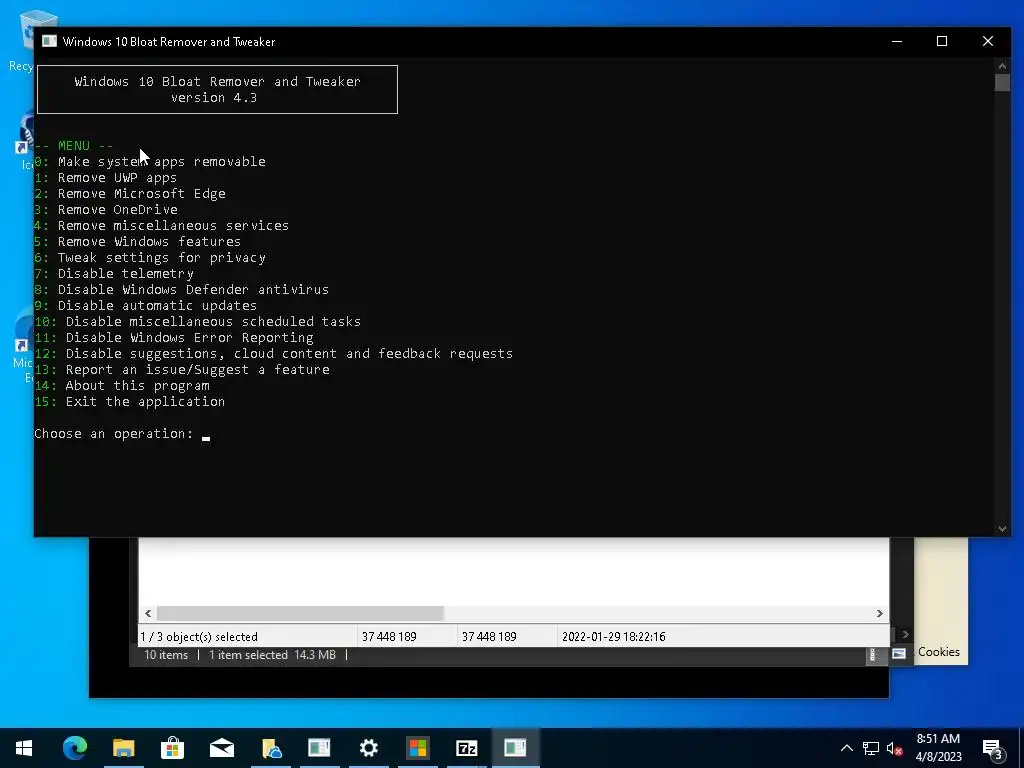Open File Explorer from the taskbar
Screen dimensions: 1024x768
(x=123, y=748)
